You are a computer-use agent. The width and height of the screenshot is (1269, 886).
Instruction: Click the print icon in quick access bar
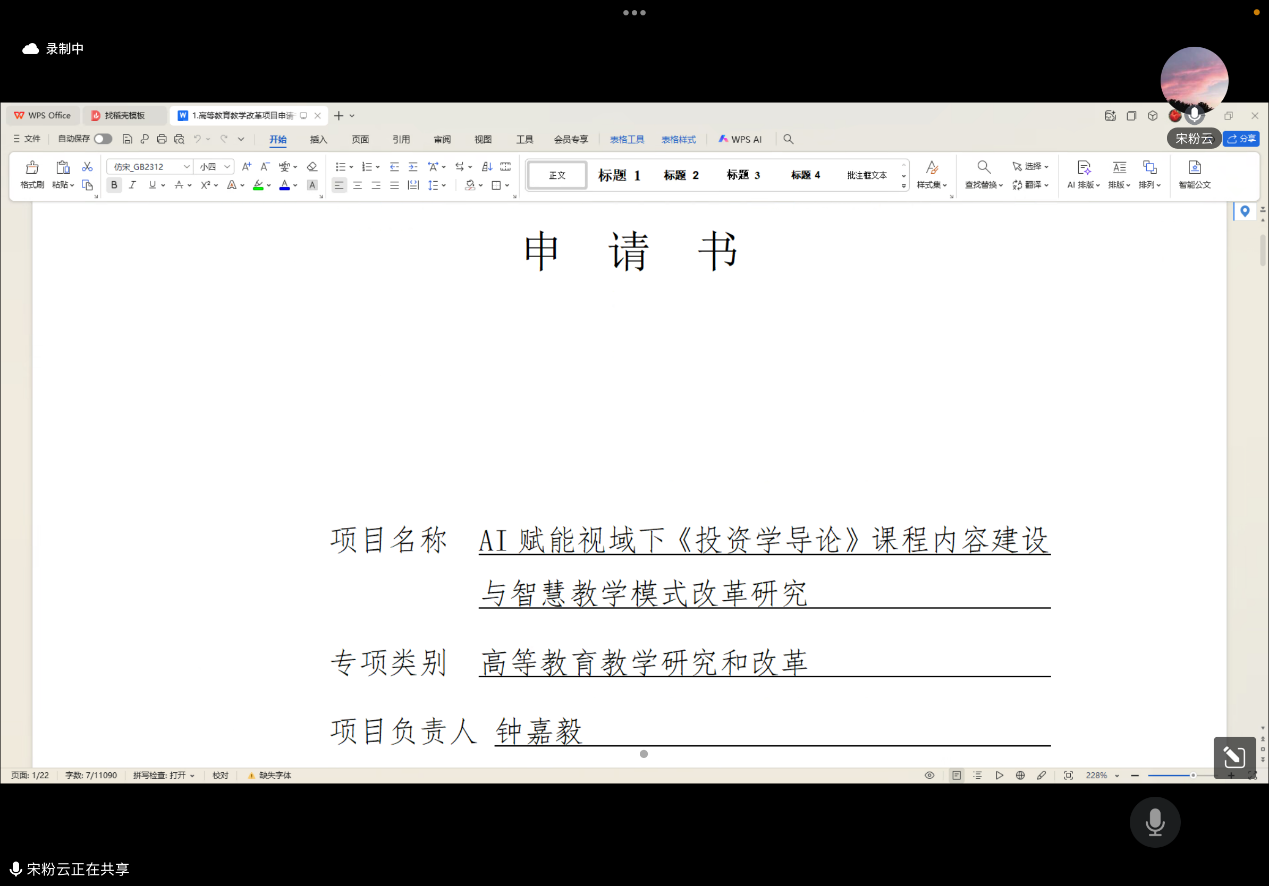point(162,139)
